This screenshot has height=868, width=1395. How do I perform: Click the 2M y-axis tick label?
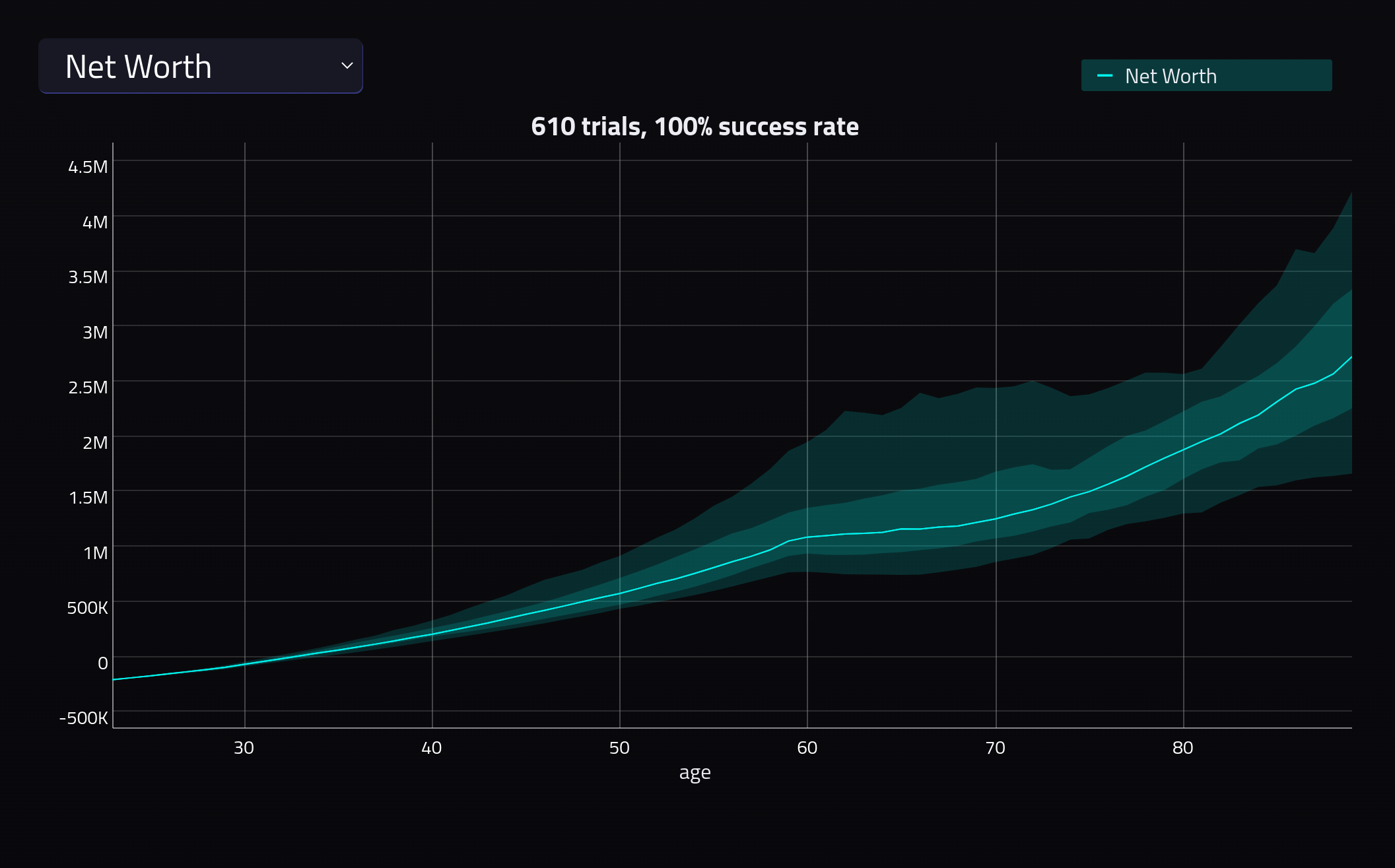pos(95,443)
